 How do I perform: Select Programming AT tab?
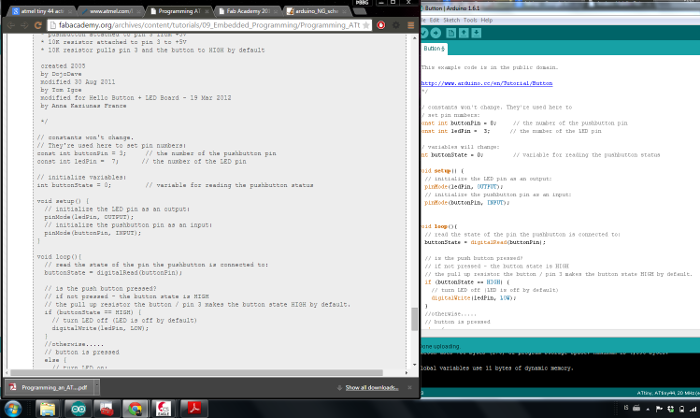(x=178, y=11)
